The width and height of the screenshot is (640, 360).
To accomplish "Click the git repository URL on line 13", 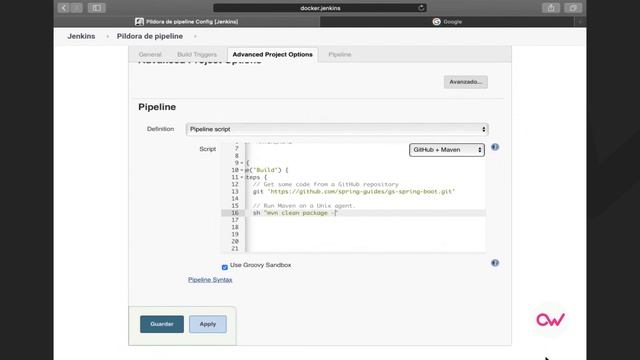I will (x=361, y=191).
